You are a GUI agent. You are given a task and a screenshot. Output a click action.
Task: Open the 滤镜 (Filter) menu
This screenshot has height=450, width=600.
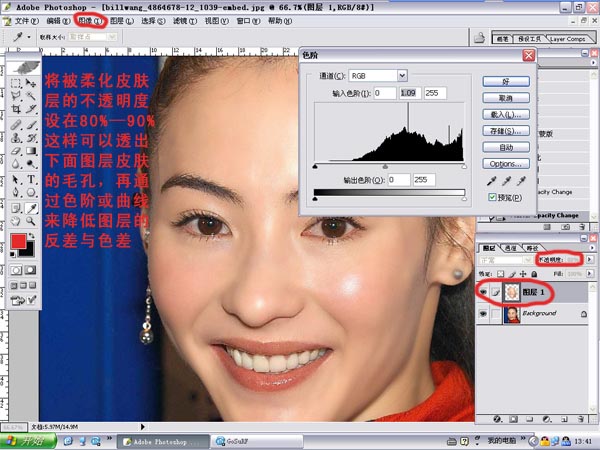click(x=182, y=19)
